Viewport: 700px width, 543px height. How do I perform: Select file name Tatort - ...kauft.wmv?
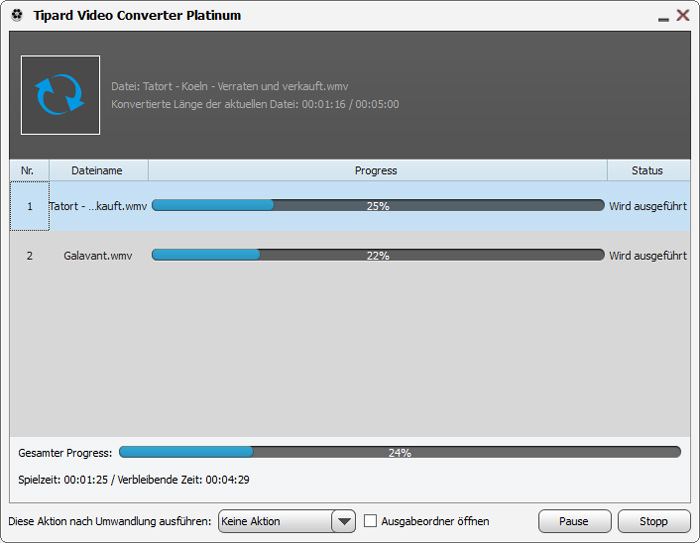click(x=98, y=206)
